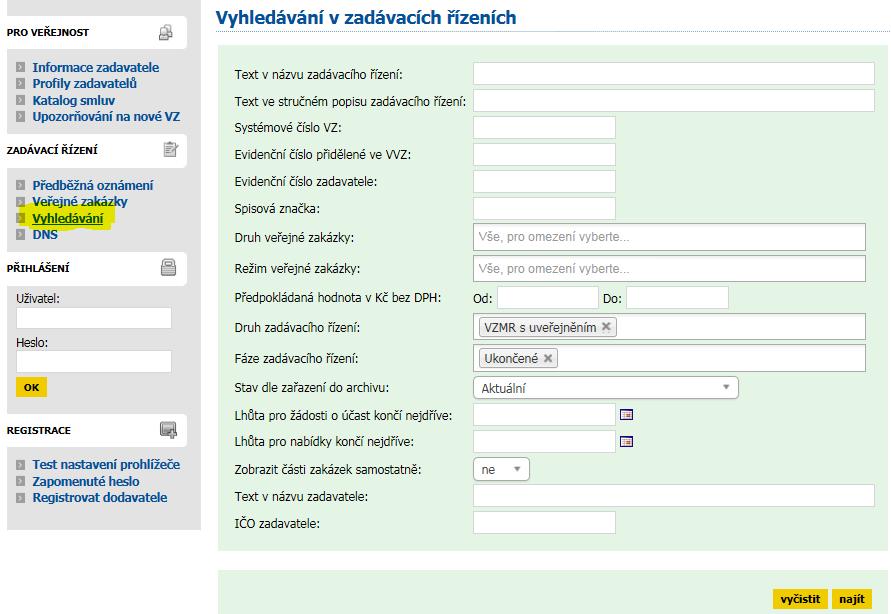The height and width of the screenshot is (614, 891).
Task: Open calendar for žádosti o účast deadline
Action: 626,415
